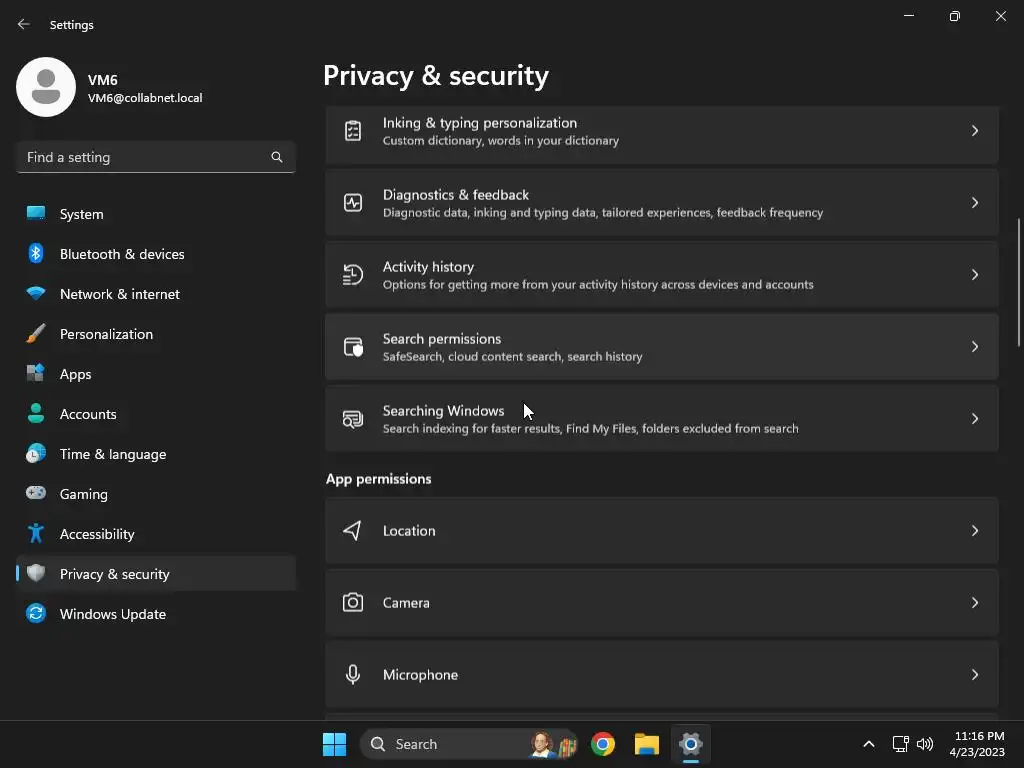The height and width of the screenshot is (768, 1024).
Task: Click the Camera icon
Action: tap(353, 603)
